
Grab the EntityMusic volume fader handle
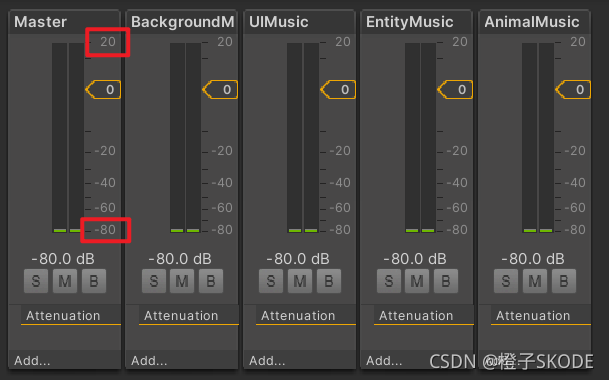455,90
